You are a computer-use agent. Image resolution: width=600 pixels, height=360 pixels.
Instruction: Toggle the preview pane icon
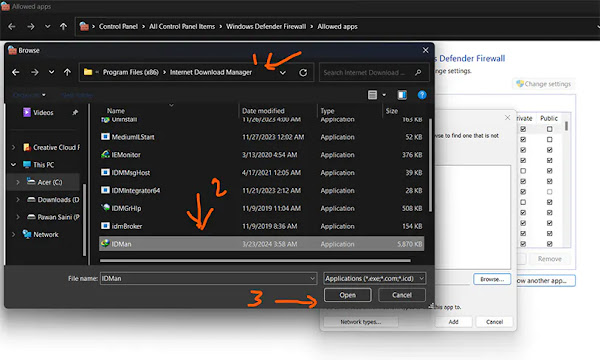(x=402, y=95)
